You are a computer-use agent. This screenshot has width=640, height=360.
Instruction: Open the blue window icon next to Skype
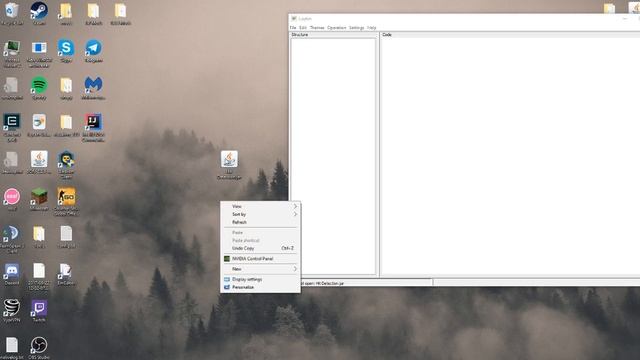click(39, 48)
